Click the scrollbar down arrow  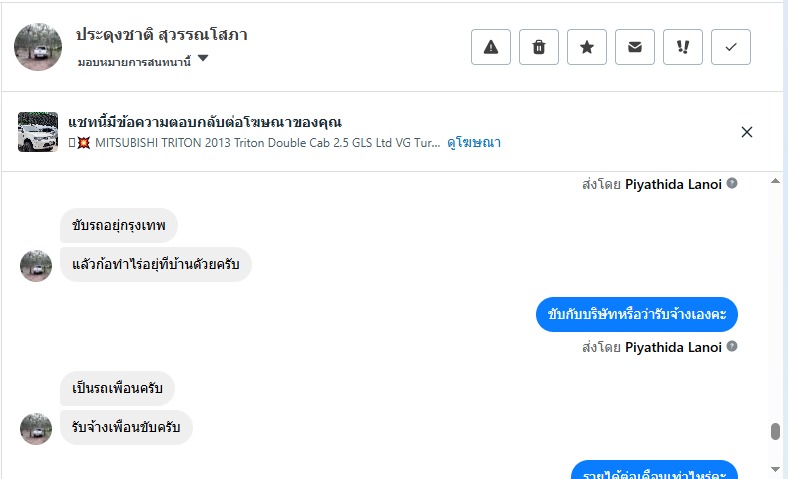click(x=775, y=469)
